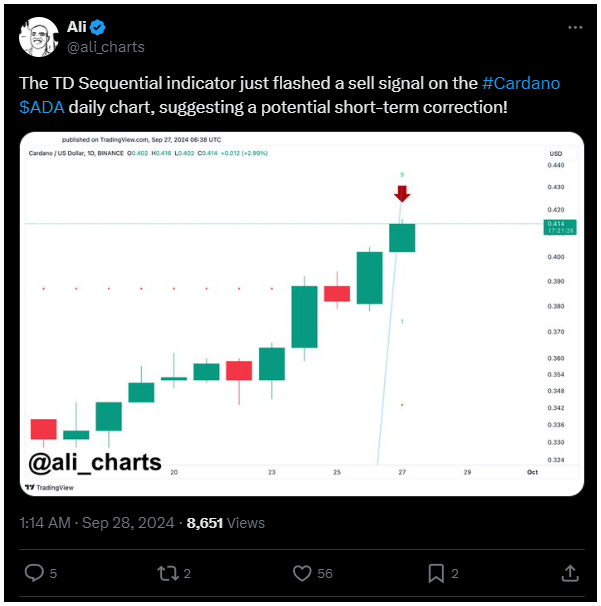Click the share upload icon
Image resolution: width=601 pixels, height=606 pixels.
click(x=569, y=573)
